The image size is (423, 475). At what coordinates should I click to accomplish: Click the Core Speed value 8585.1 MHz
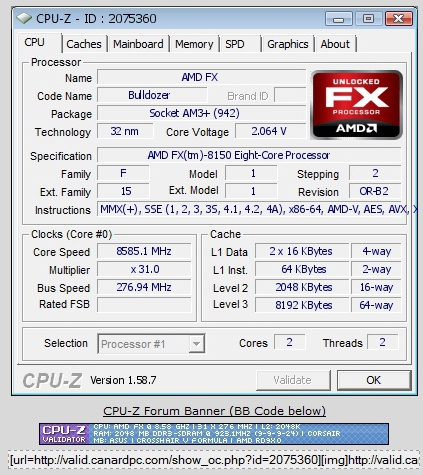[144, 251]
